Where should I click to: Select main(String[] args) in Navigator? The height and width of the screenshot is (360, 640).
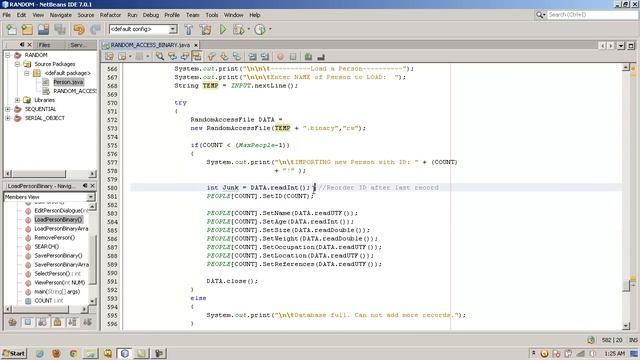pyautogui.click(x=57, y=291)
